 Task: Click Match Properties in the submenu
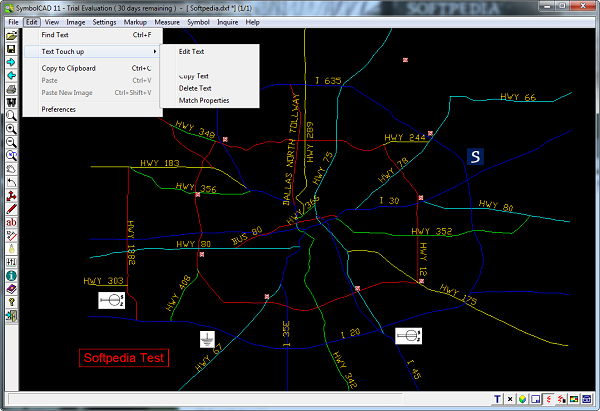(204, 100)
